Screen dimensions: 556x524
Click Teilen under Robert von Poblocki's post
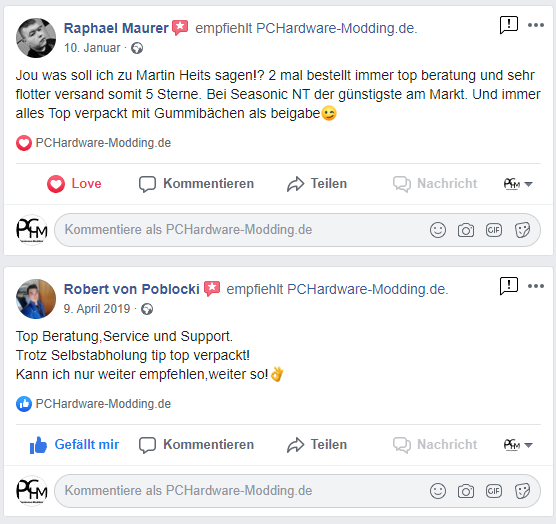tap(317, 445)
